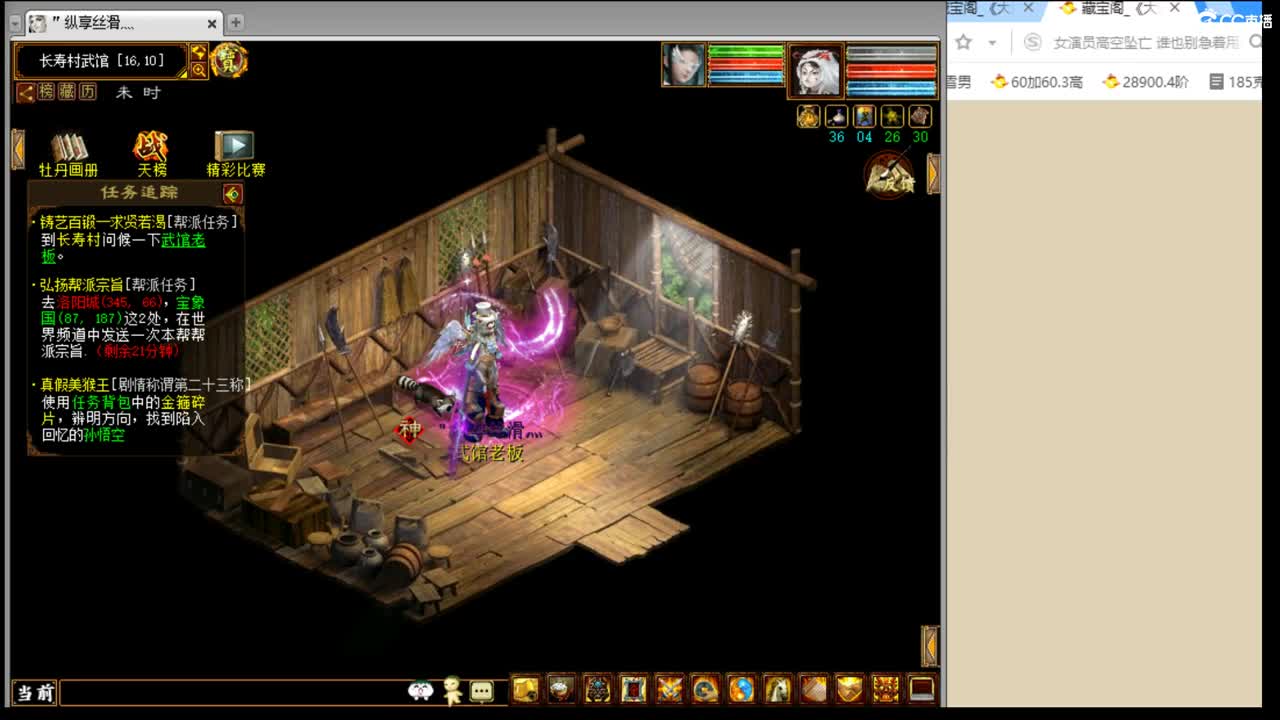Click the 孙悟空 quest link
This screenshot has height=720, width=1280.
click(104, 435)
